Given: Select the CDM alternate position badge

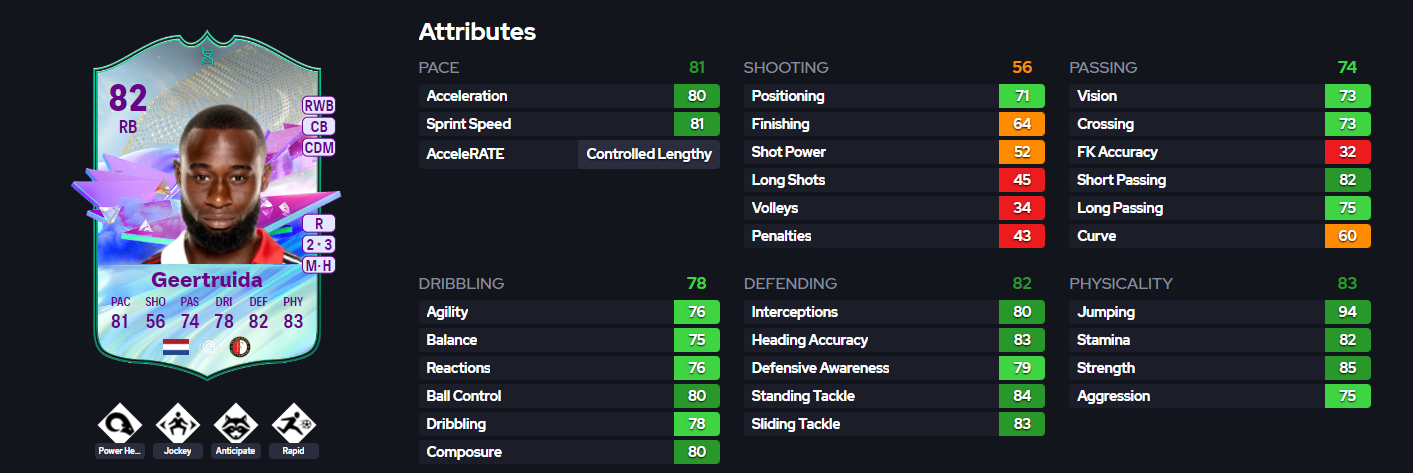Looking at the screenshot, I should pyautogui.click(x=319, y=148).
